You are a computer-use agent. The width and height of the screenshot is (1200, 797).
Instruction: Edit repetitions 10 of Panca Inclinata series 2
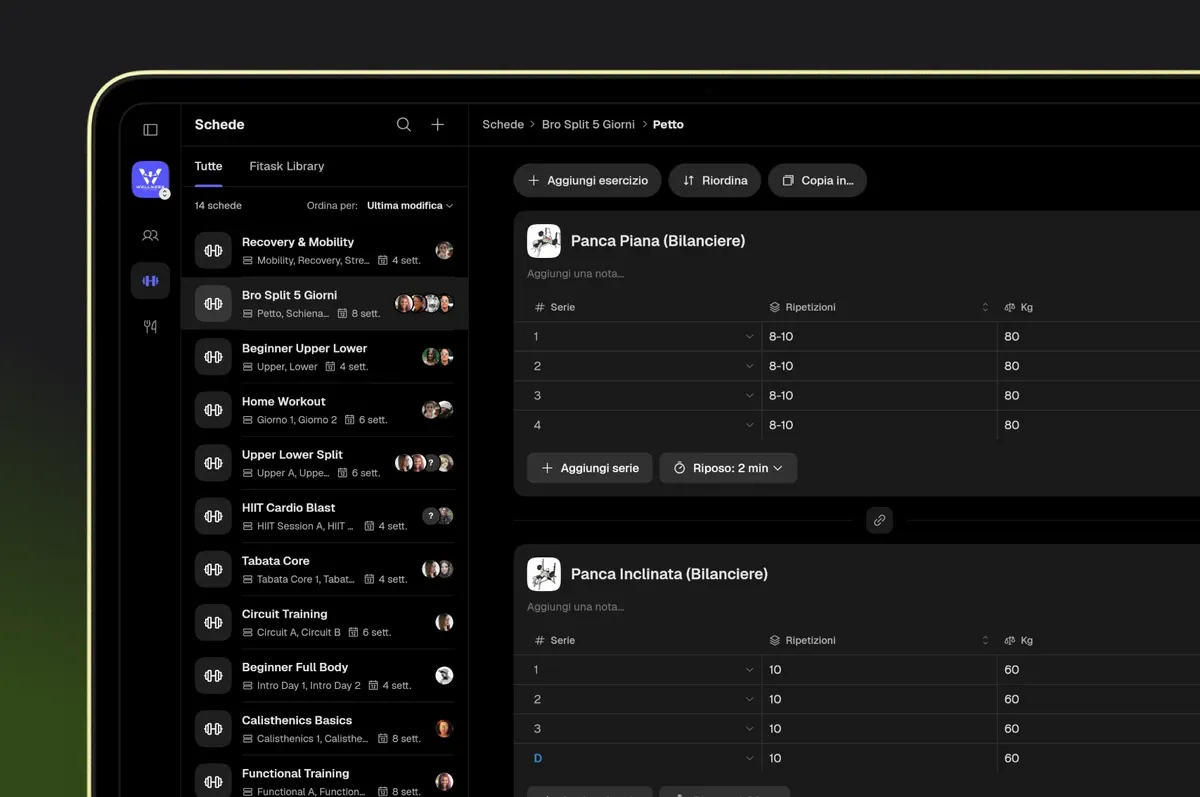tap(880, 699)
